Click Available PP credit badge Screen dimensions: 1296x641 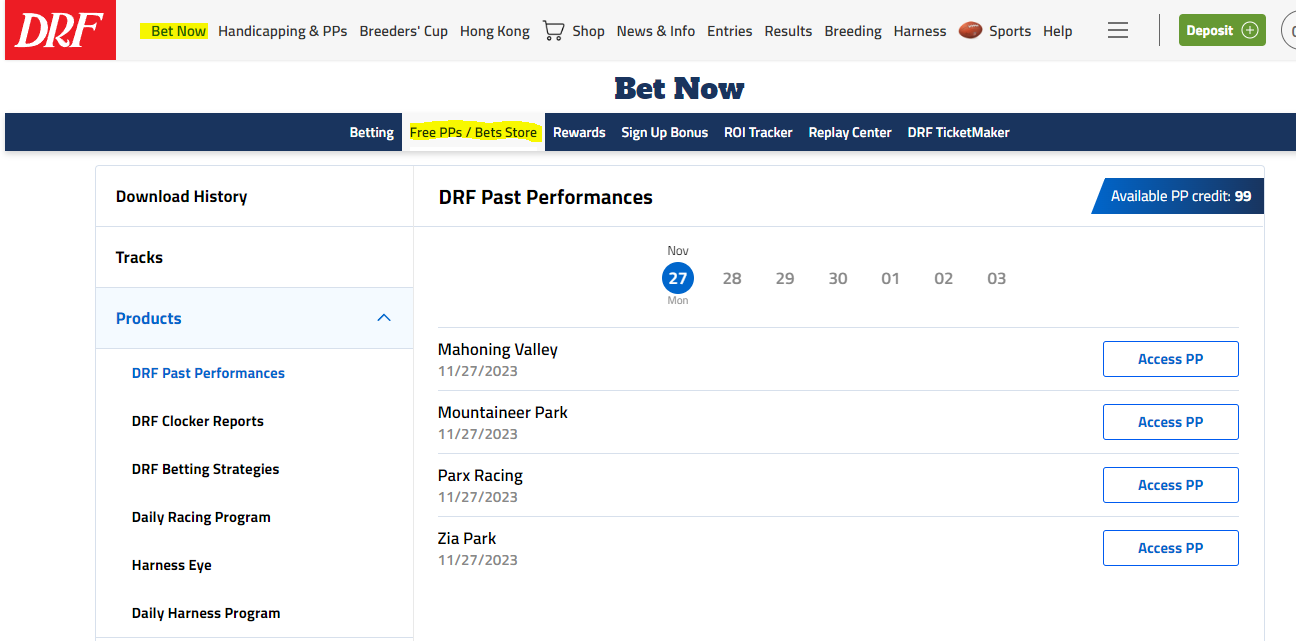[x=1178, y=196]
